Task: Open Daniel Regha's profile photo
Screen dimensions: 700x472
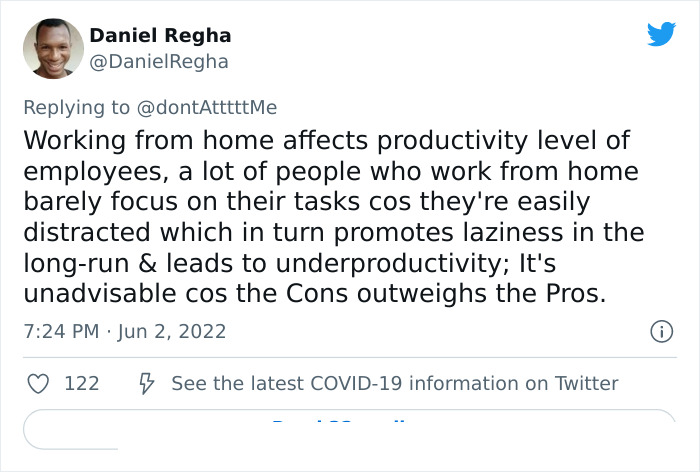Action: click(52, 49)
